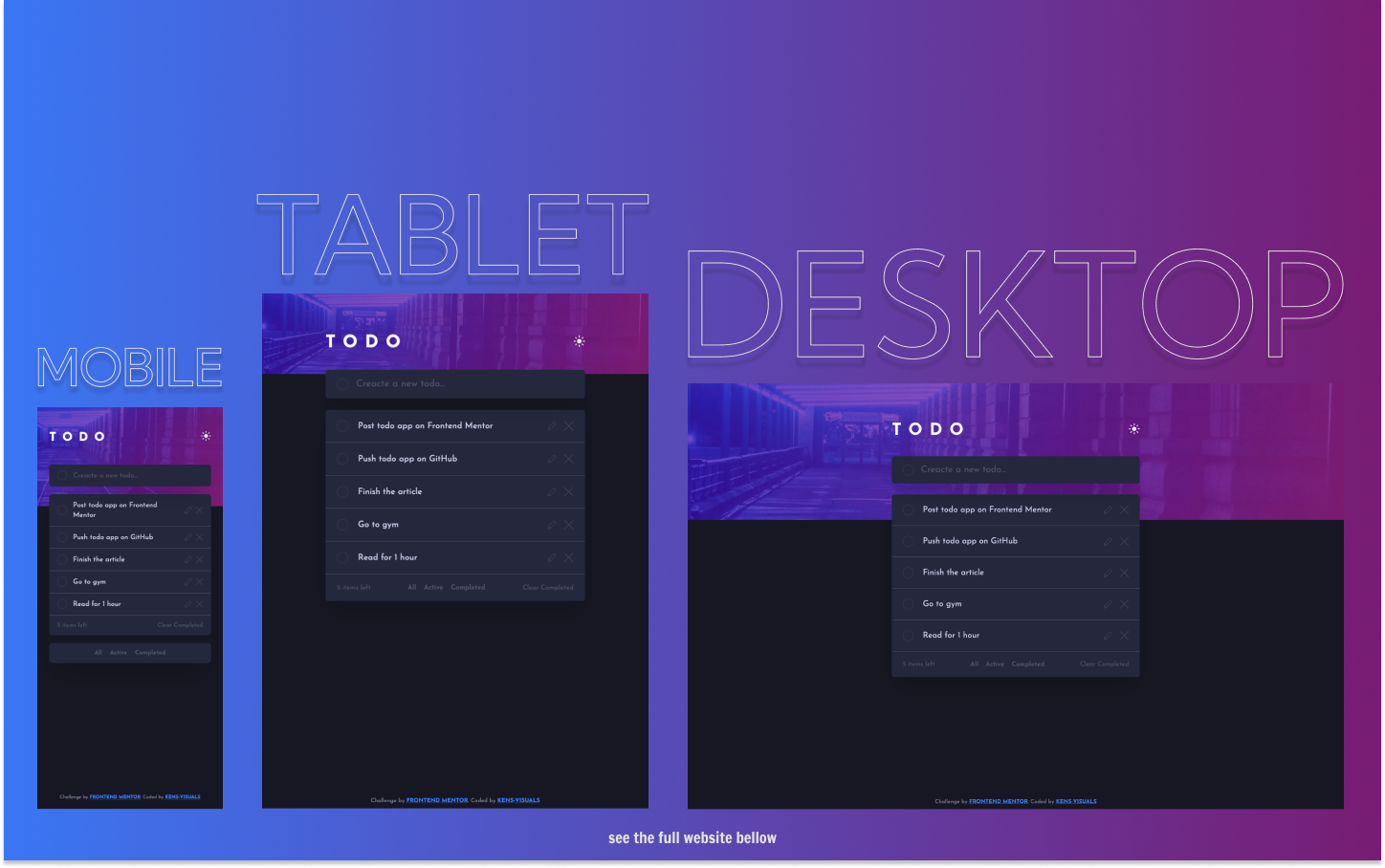Screen dimensions: 1385x868
Task: Edit 'Post todo app on Frontend Mentor' in desktop preview
Action: click(x=1108, y=510)
